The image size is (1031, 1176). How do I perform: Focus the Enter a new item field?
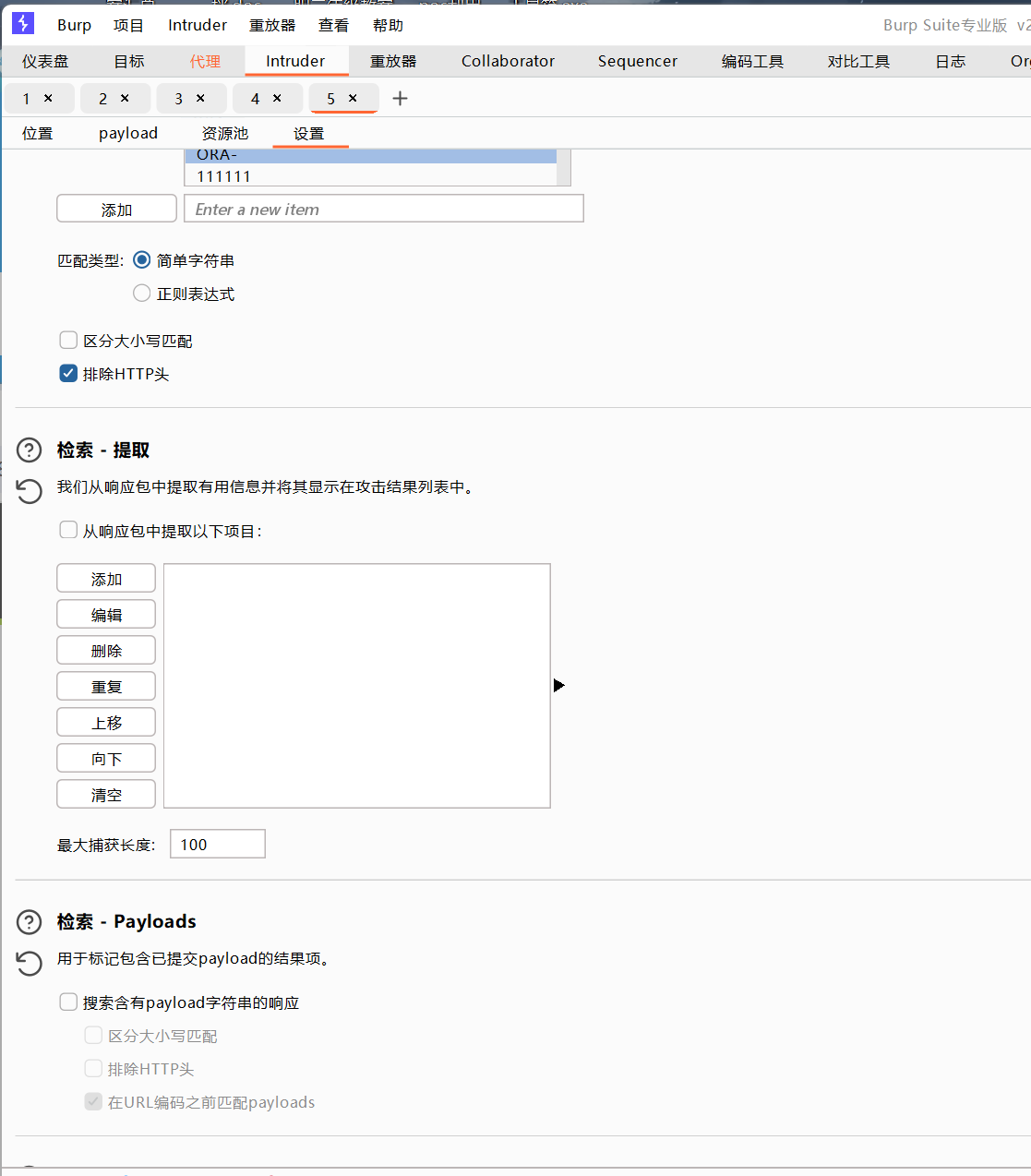[x=384, y=209]
